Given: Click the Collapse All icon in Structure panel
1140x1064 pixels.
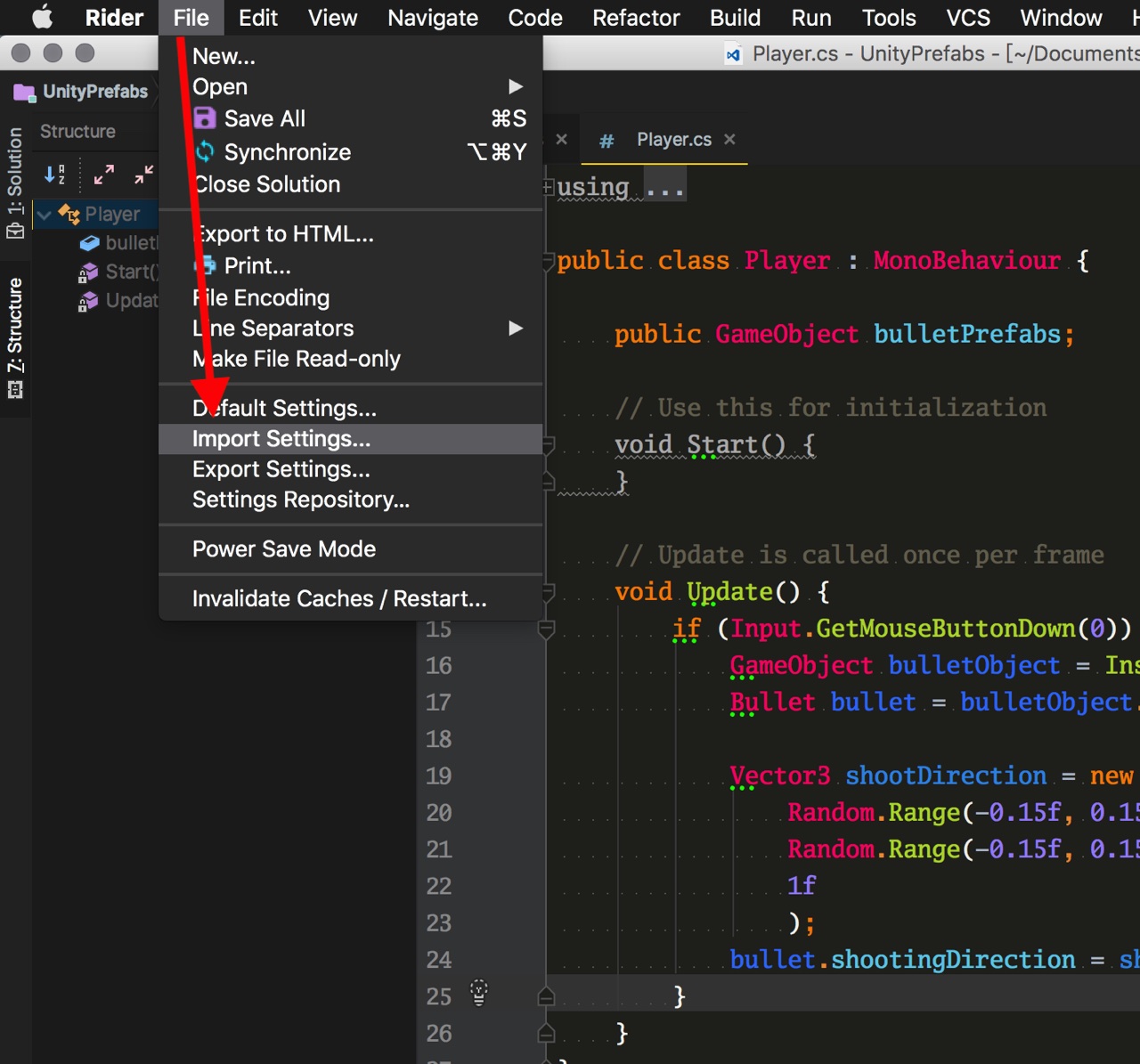Looking at the screenshot, I should point(143,175).
